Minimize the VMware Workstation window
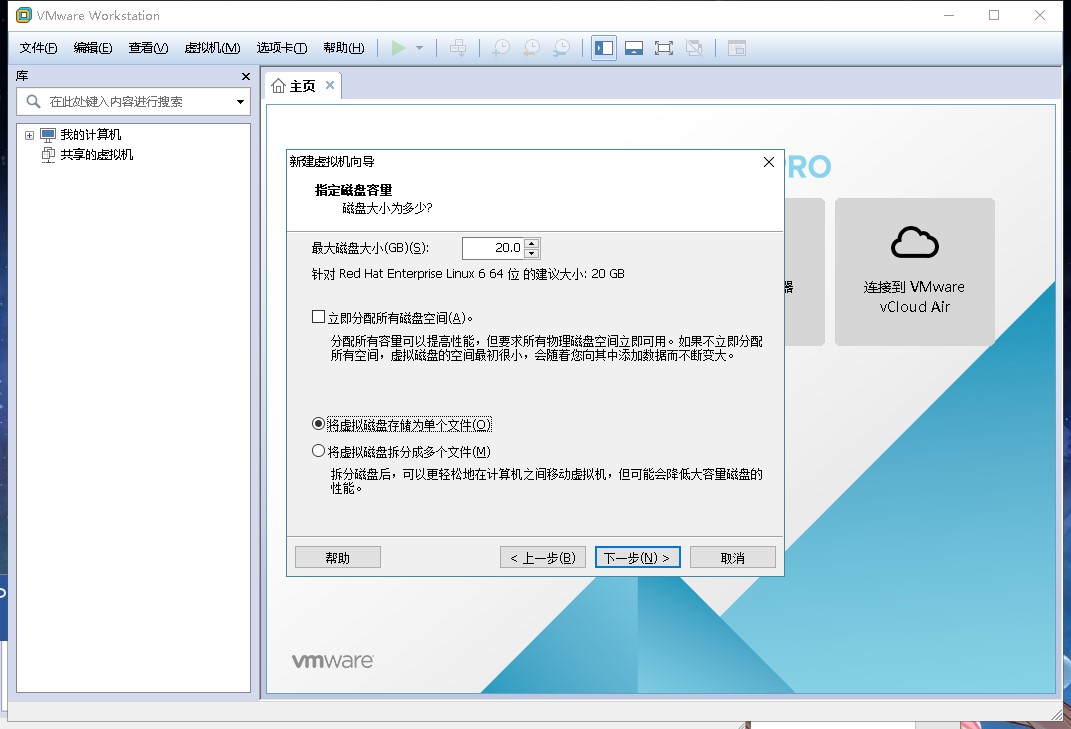1071x729 pixels. (x=949, y=15)
